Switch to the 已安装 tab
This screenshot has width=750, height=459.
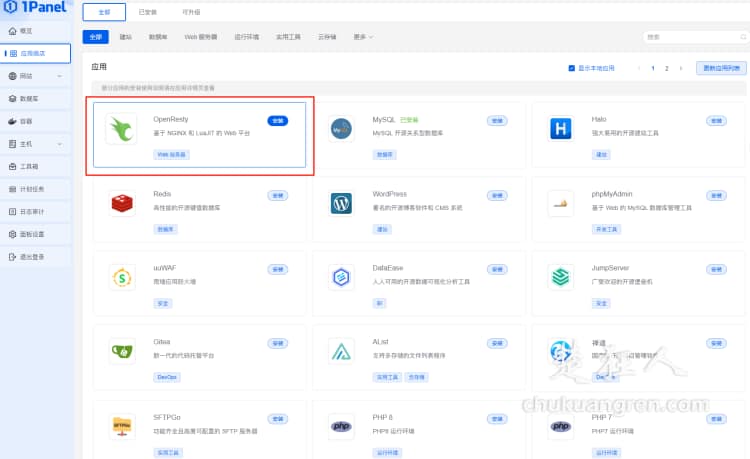pos(148,12)
